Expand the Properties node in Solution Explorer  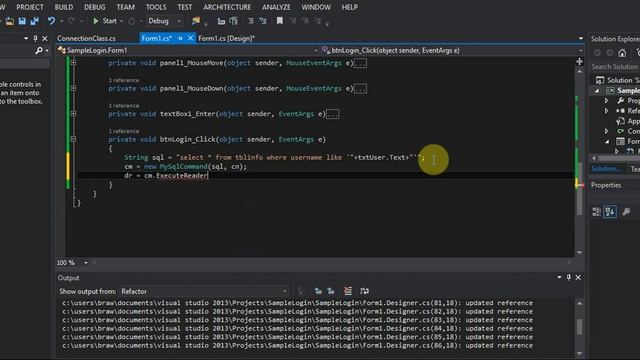[x=606, y=100]
